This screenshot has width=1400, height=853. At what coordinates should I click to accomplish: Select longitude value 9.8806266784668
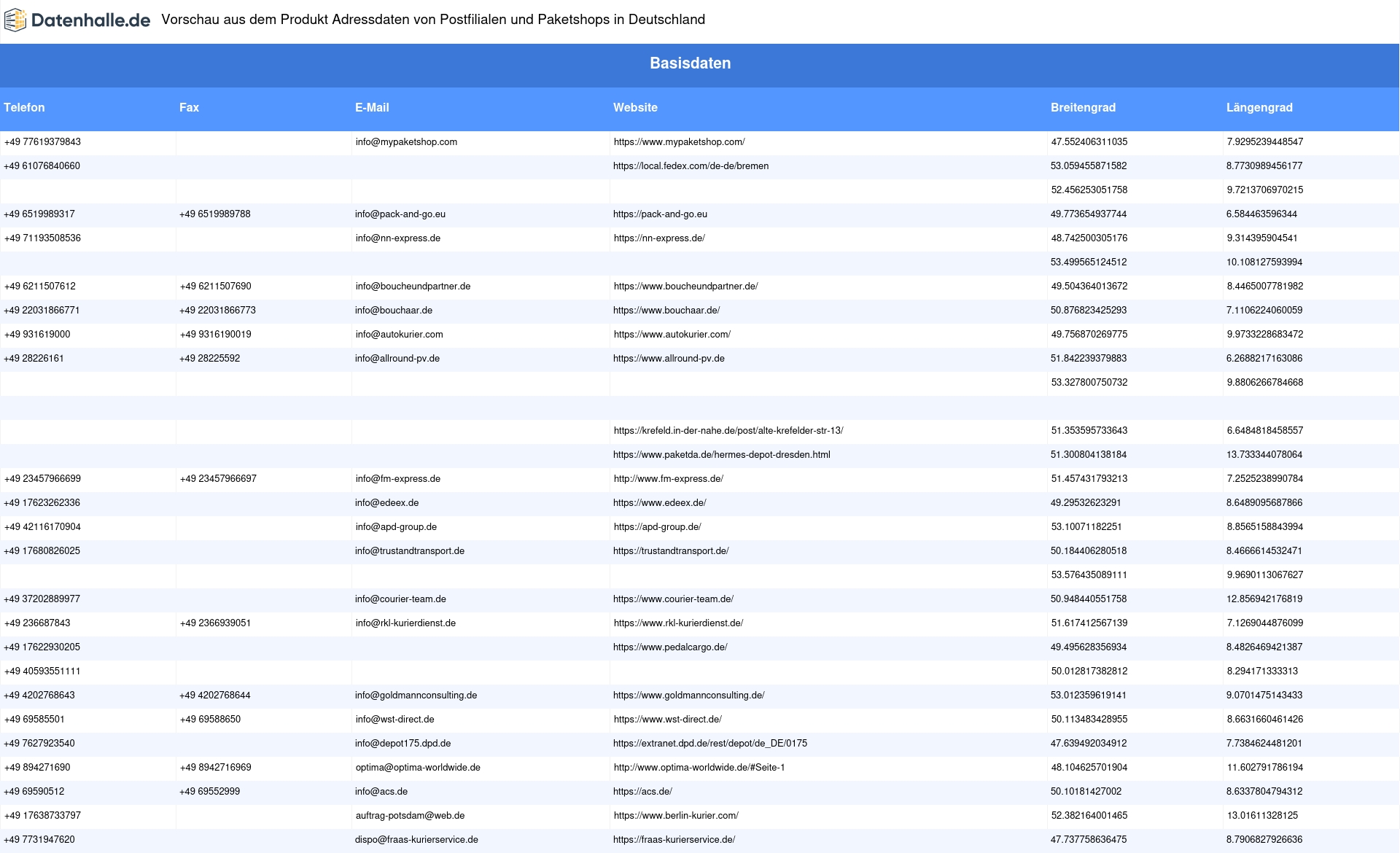[x=1265, y=383]
